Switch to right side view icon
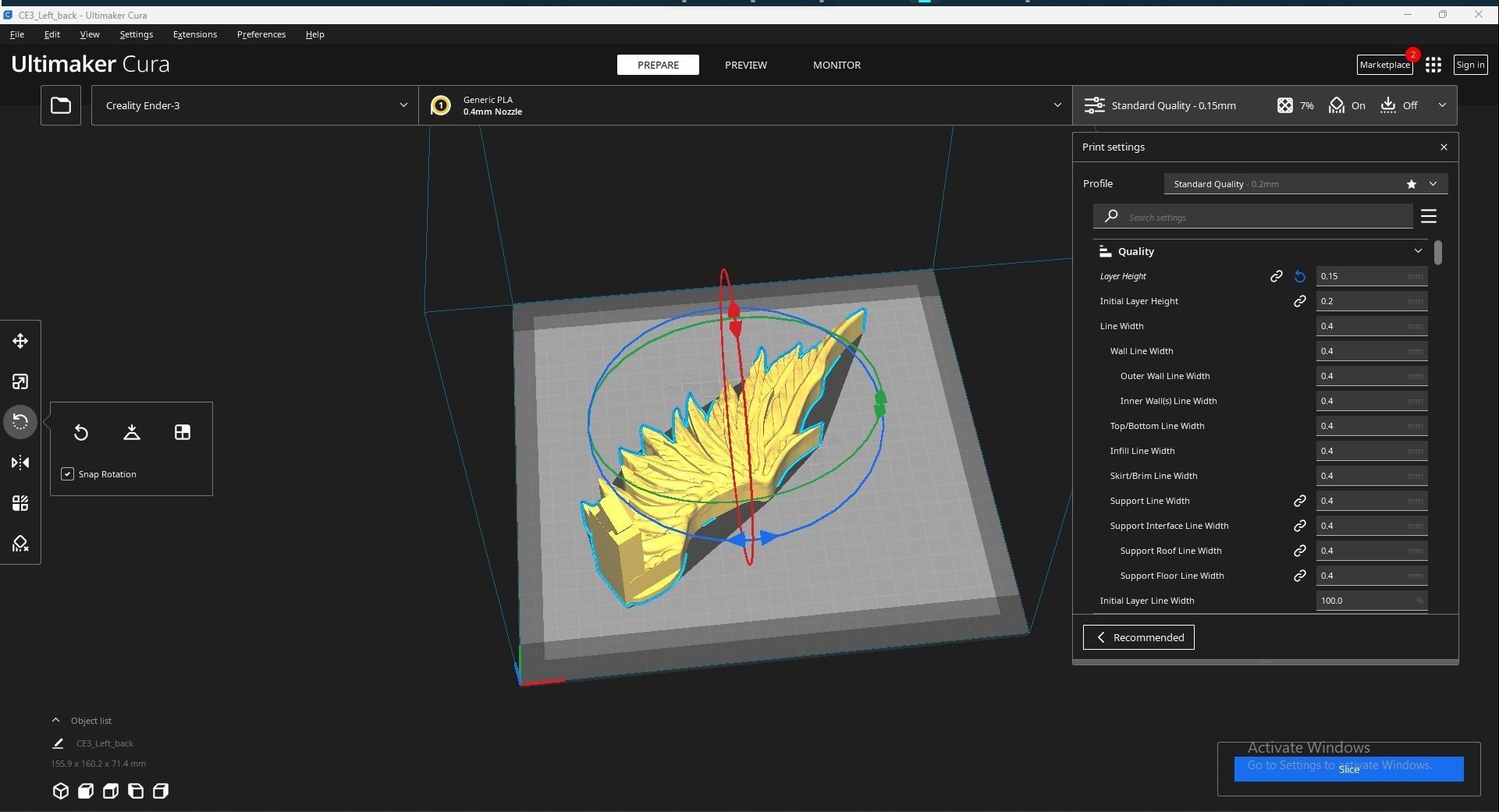 pos(161,791)
